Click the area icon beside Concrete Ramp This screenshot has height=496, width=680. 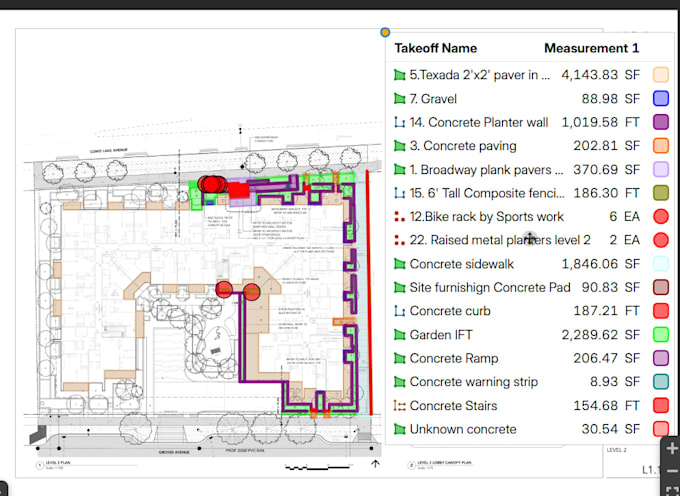(399, 358)
